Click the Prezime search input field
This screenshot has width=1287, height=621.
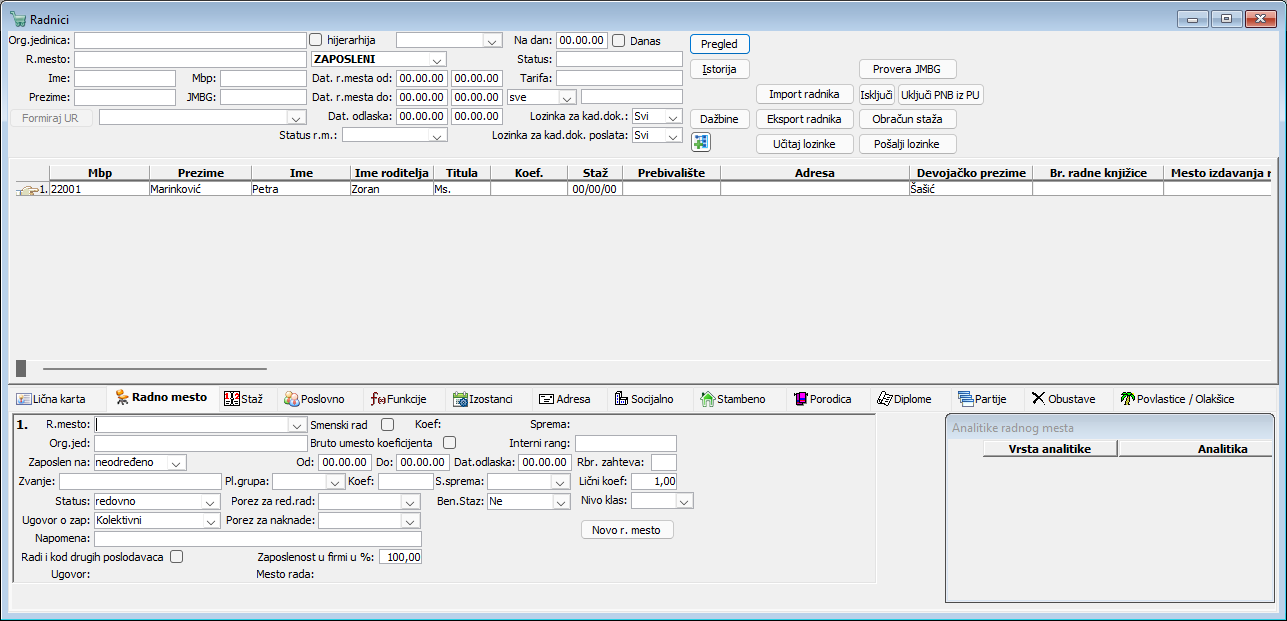click(x=125, y=97)
